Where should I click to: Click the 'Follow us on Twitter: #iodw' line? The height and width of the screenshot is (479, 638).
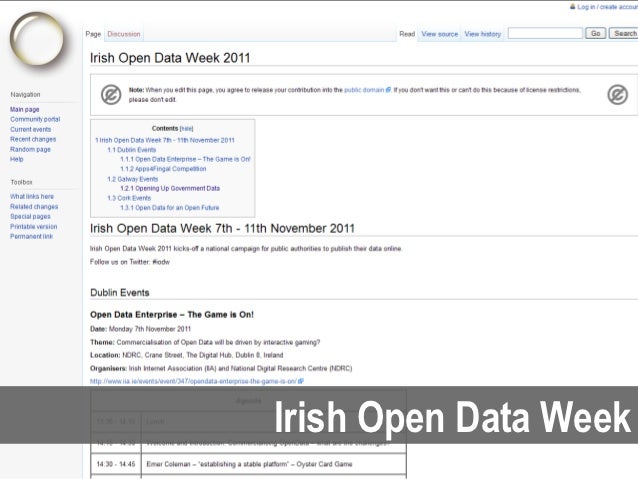[x=130, y=262]
